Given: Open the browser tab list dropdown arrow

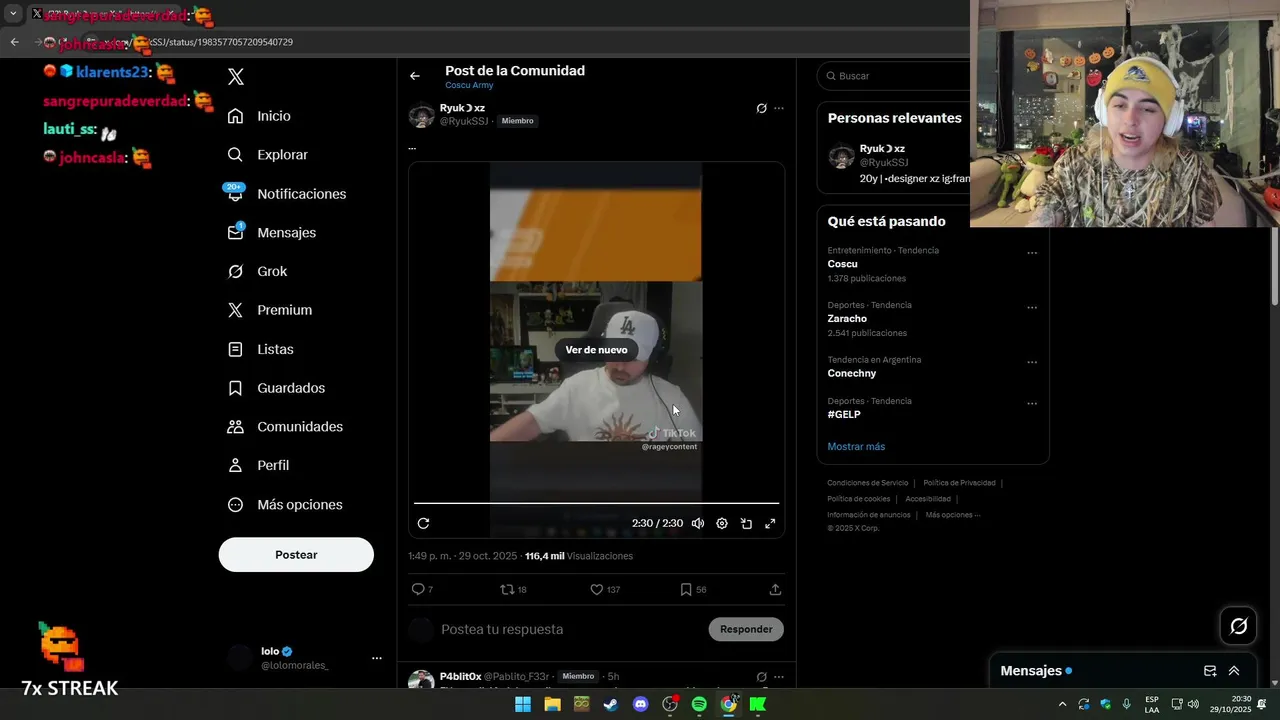Looking at the screenshot, I should pos(13,14).
